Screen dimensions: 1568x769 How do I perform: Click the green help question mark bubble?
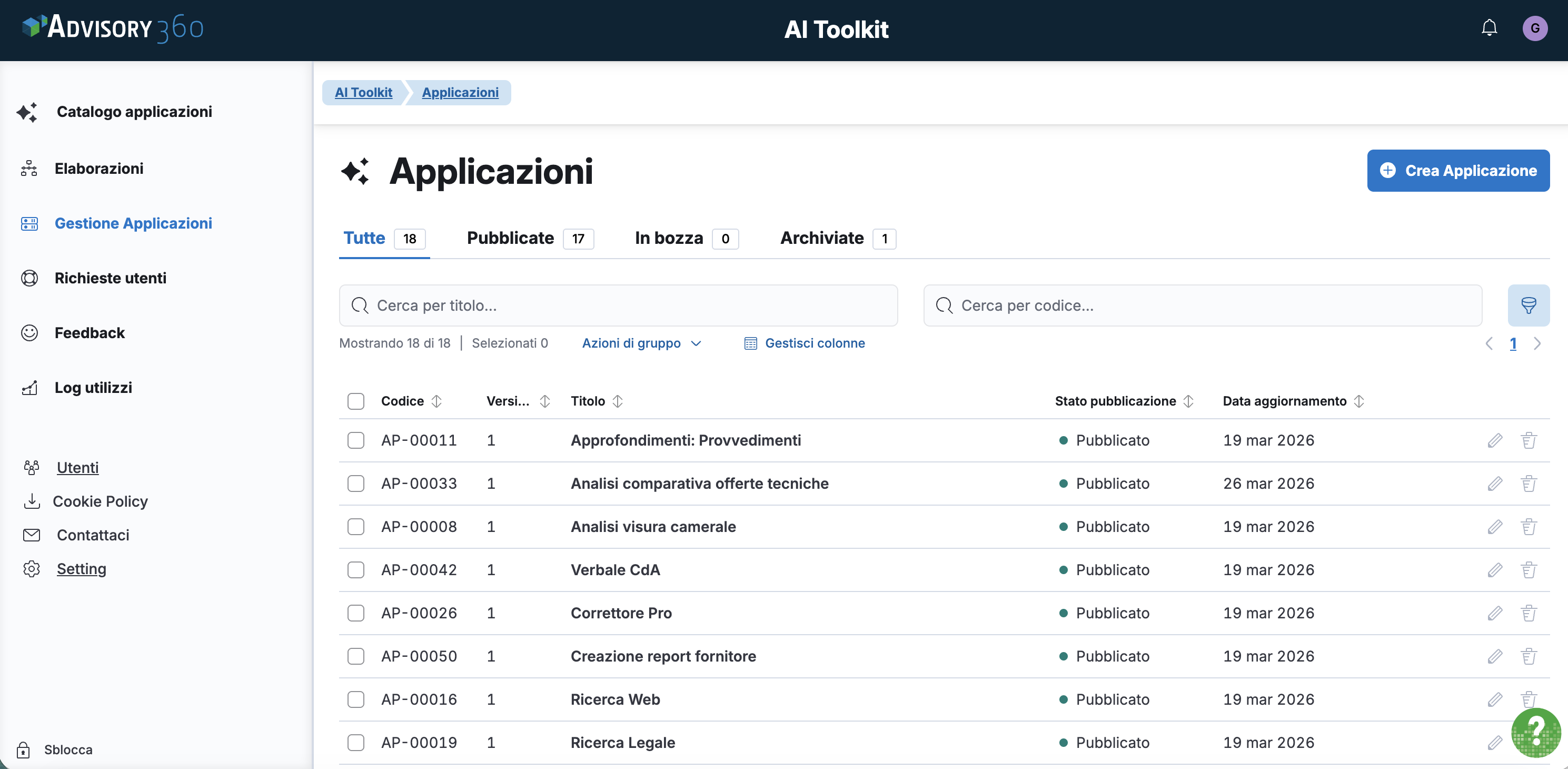click(1535, 733)
